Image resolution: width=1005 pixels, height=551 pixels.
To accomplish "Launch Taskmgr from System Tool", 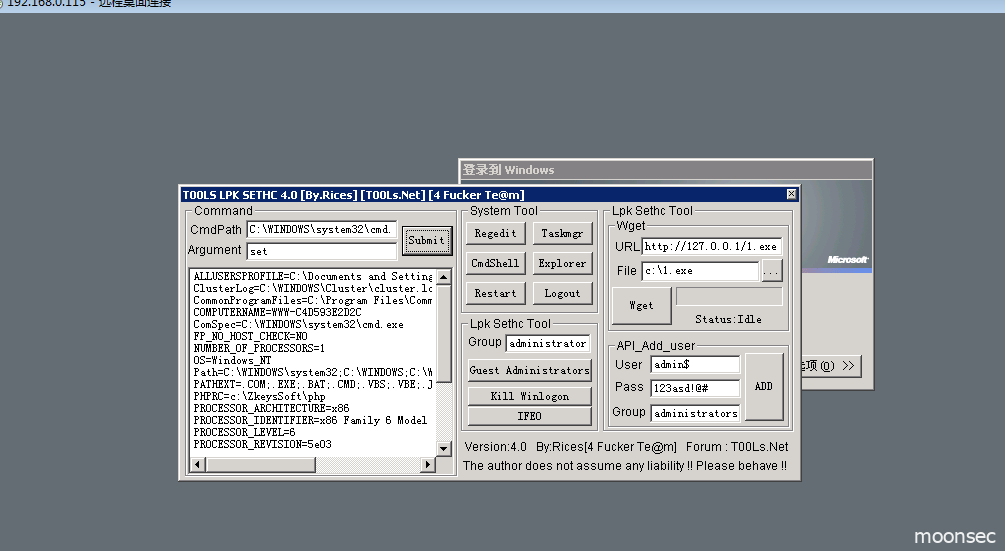I will click(562, 233).
